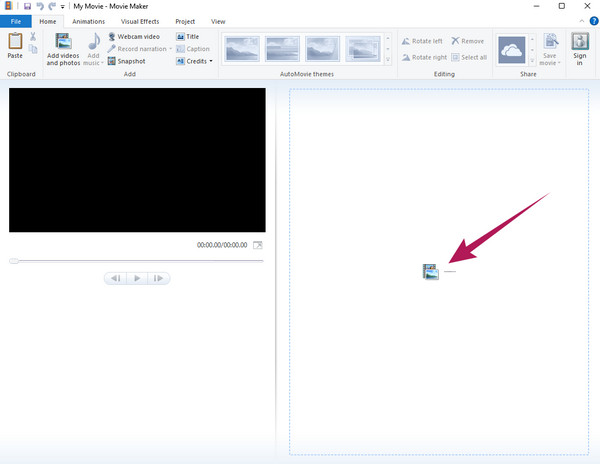Click the Sign in icon
600x464 pixels.
(x=580, y=41)
